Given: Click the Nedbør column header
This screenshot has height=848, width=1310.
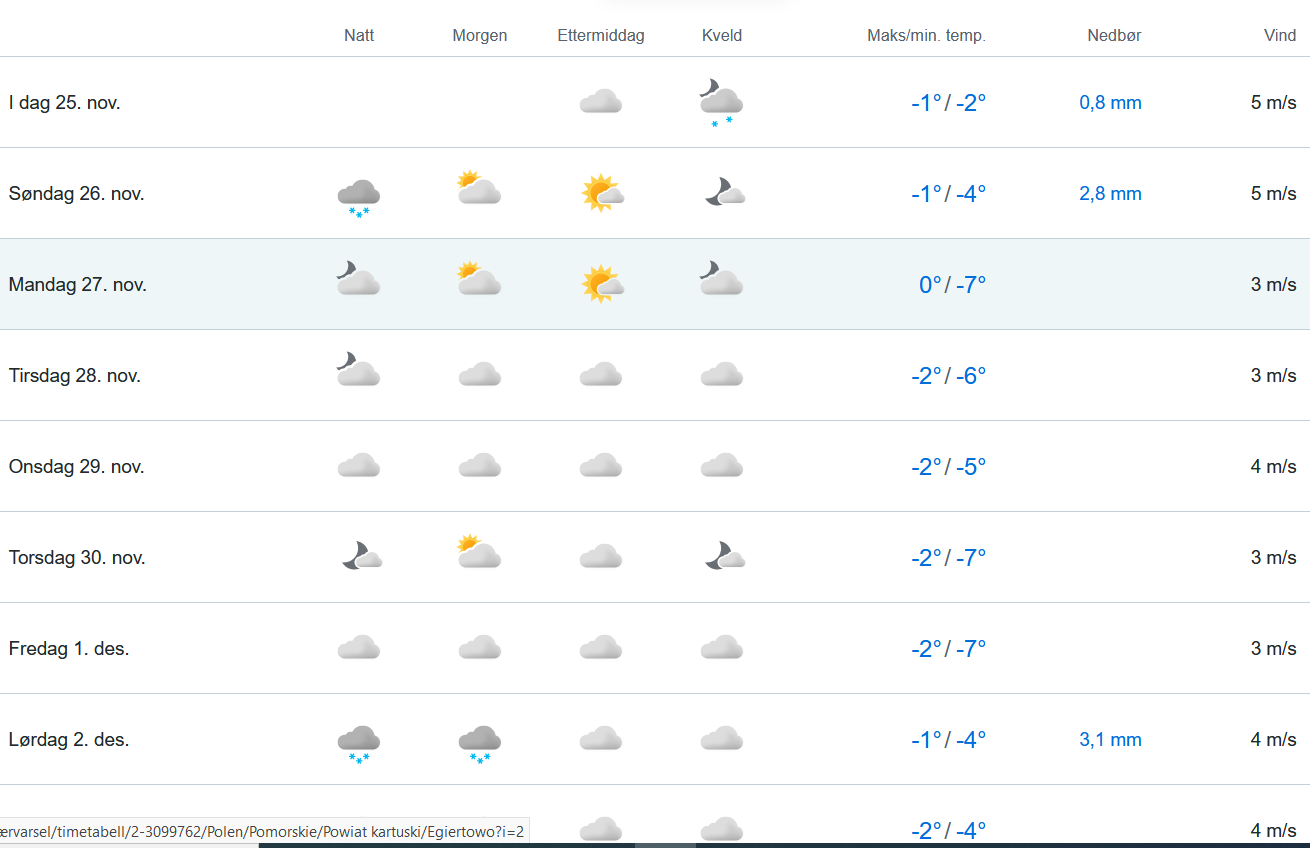Looking at the screenshot, I should pyautogui.click(x=1114, y=36).
